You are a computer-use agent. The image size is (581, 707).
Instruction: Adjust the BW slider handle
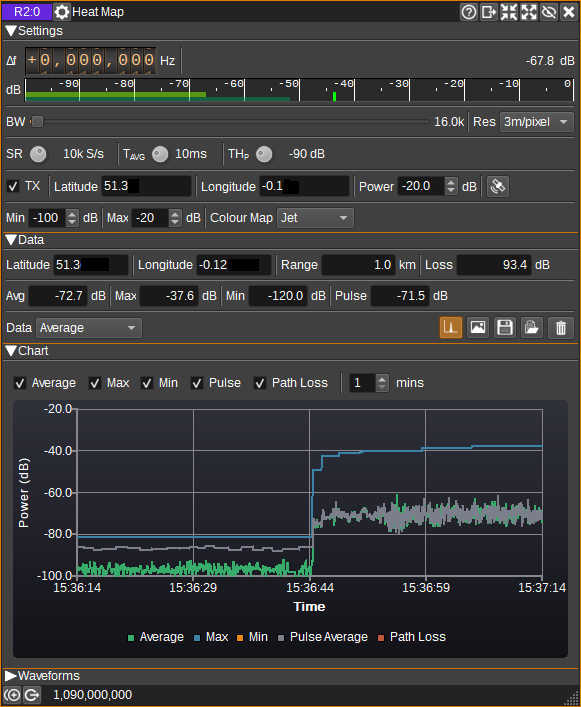[x=38, y=122]
